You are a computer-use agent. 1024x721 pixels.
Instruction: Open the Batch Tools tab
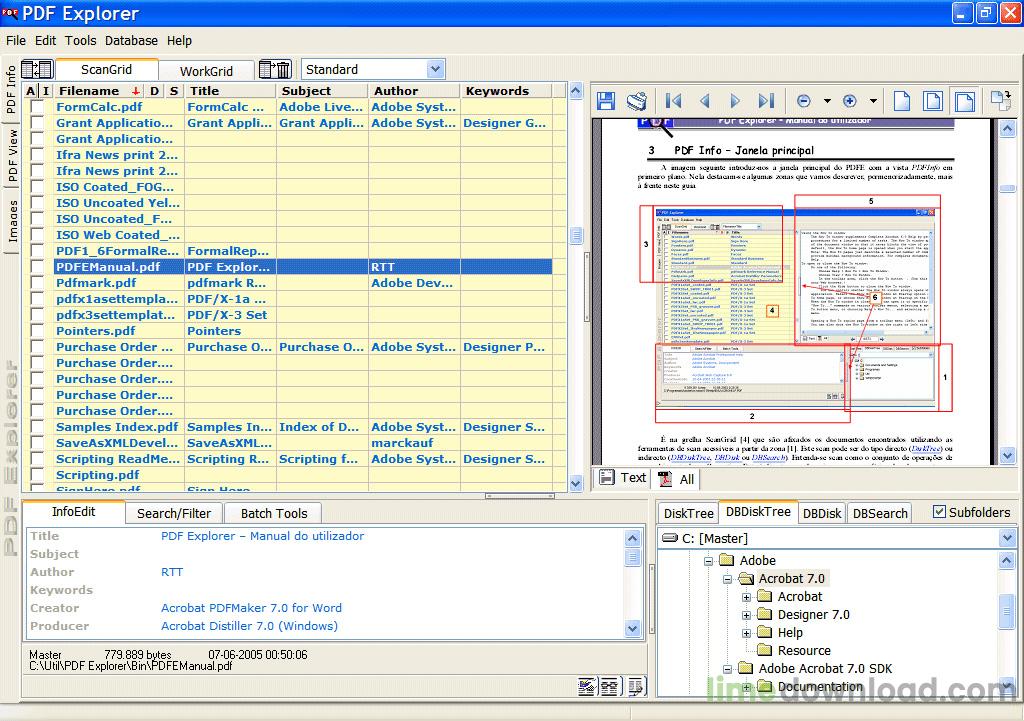coord(274,513)
